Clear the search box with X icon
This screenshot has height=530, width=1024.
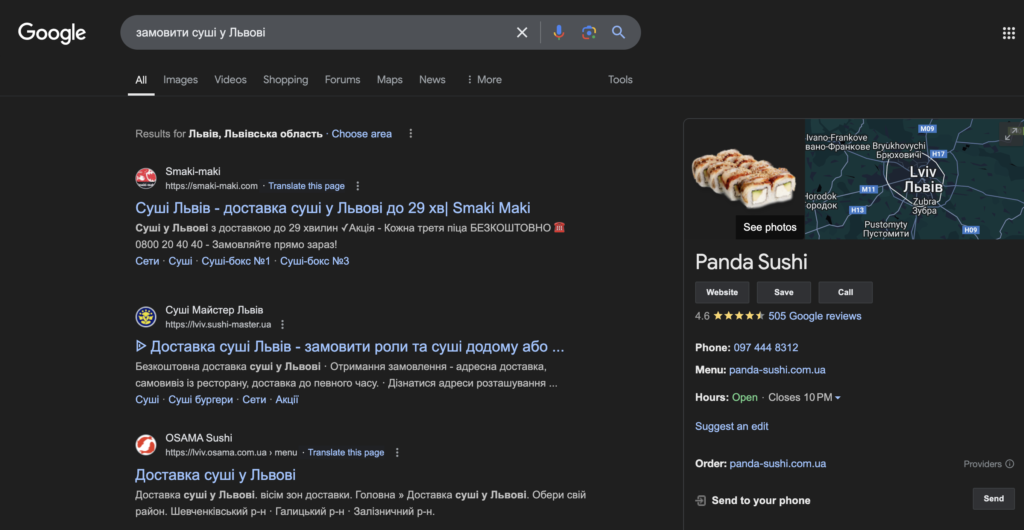click(522, 33)
